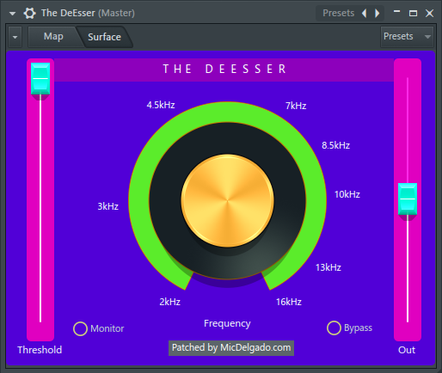Open the plugin menu arrow in title bar
Screen dimensions: 442x373
coord(12,14)
